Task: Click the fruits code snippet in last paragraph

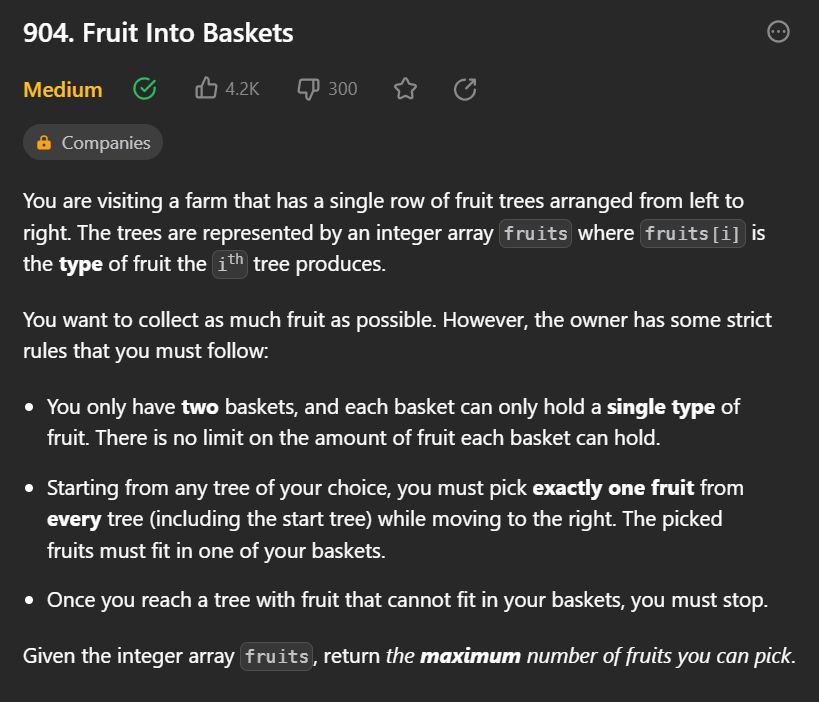Action: click(x=276, y=657)
